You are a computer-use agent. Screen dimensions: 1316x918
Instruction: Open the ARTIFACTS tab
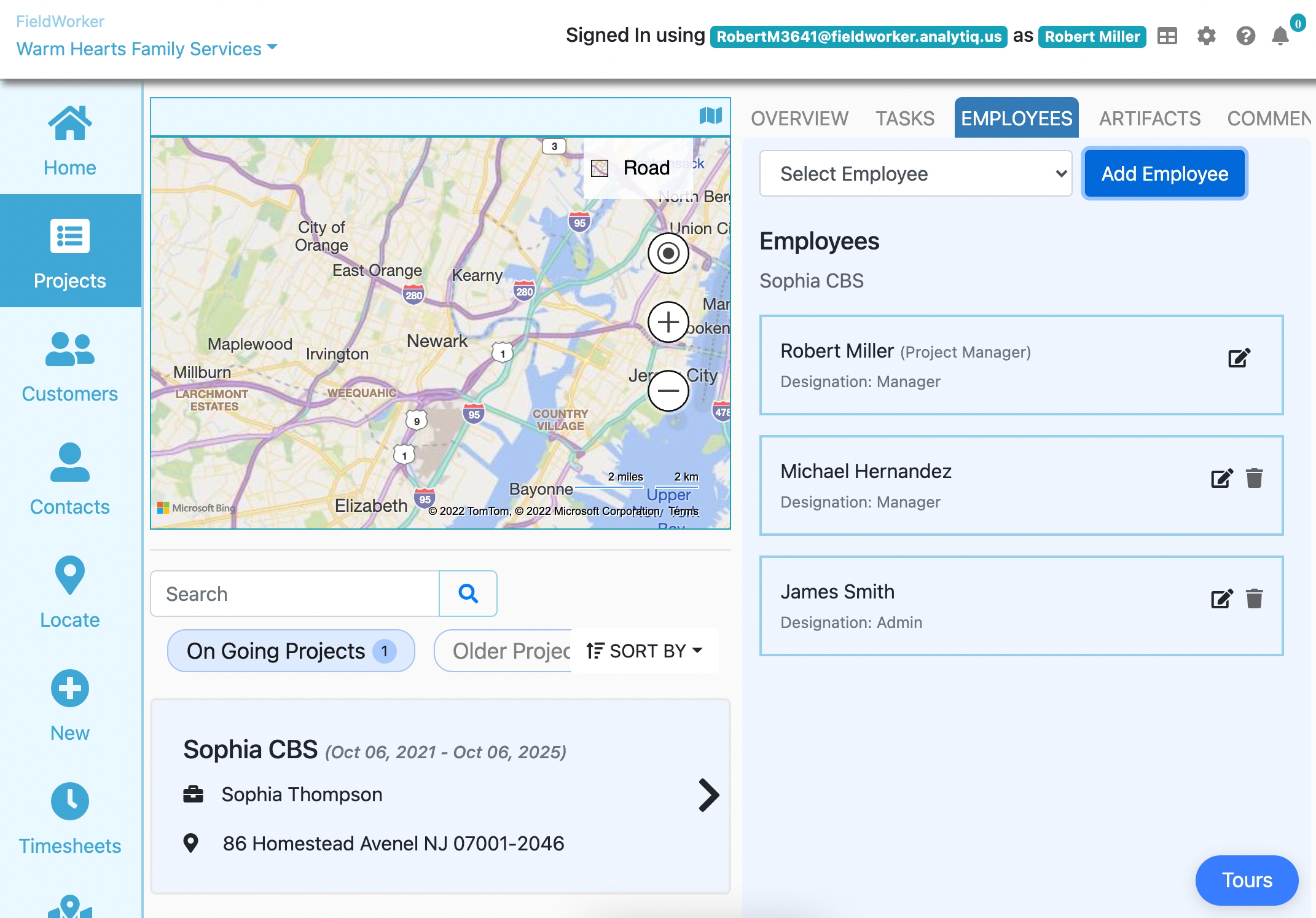click(1150, 118)
